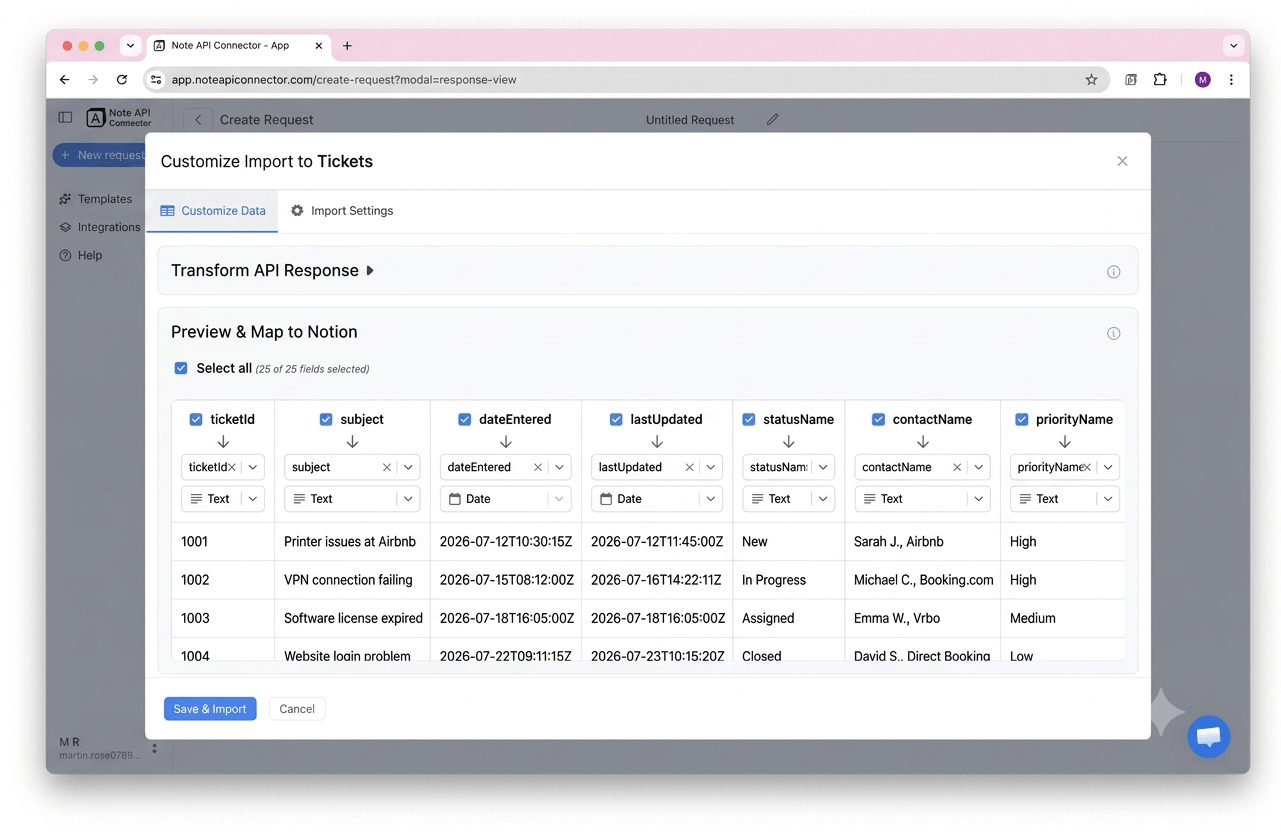
Task: Close the Note API Connector browser tab
Action: [319, 46]
